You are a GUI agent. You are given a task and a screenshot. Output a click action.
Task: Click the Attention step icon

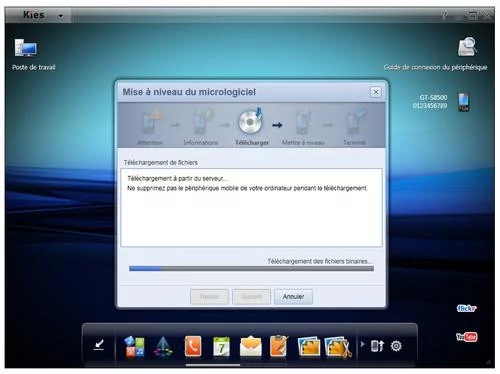152,123
